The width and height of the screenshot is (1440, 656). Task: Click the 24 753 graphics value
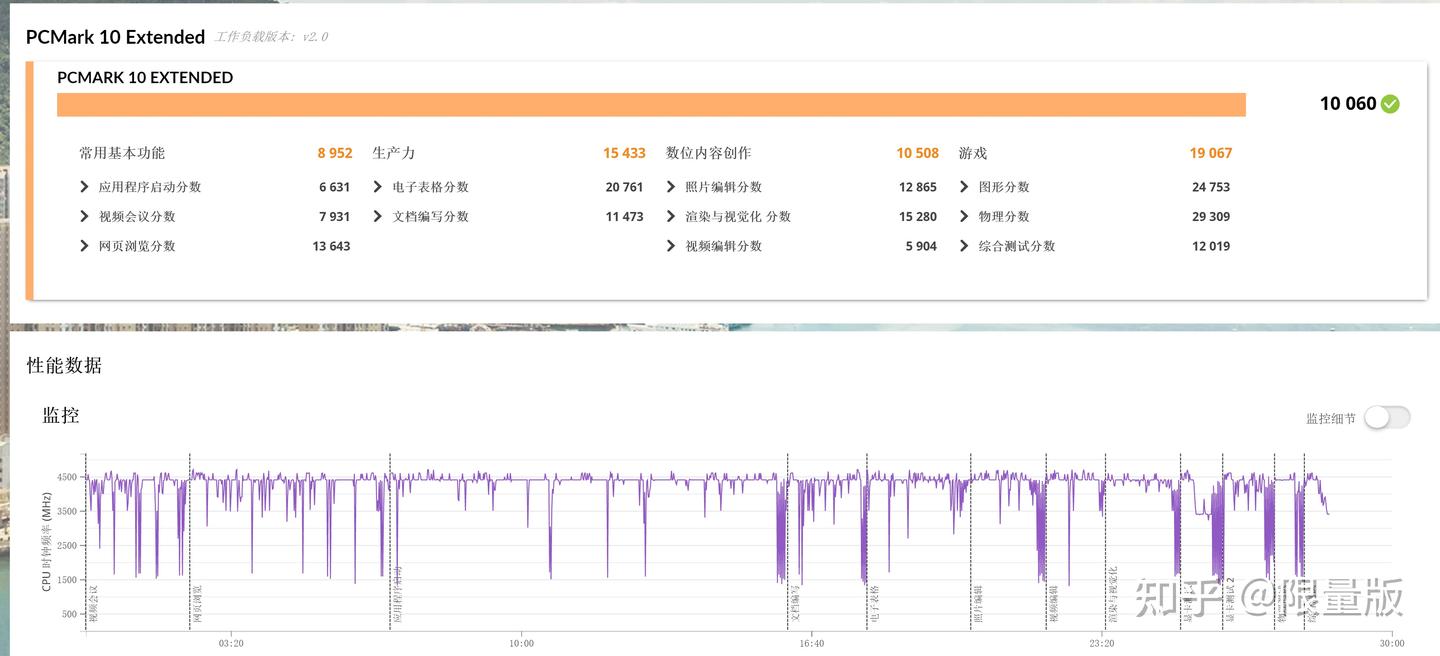1211,187
